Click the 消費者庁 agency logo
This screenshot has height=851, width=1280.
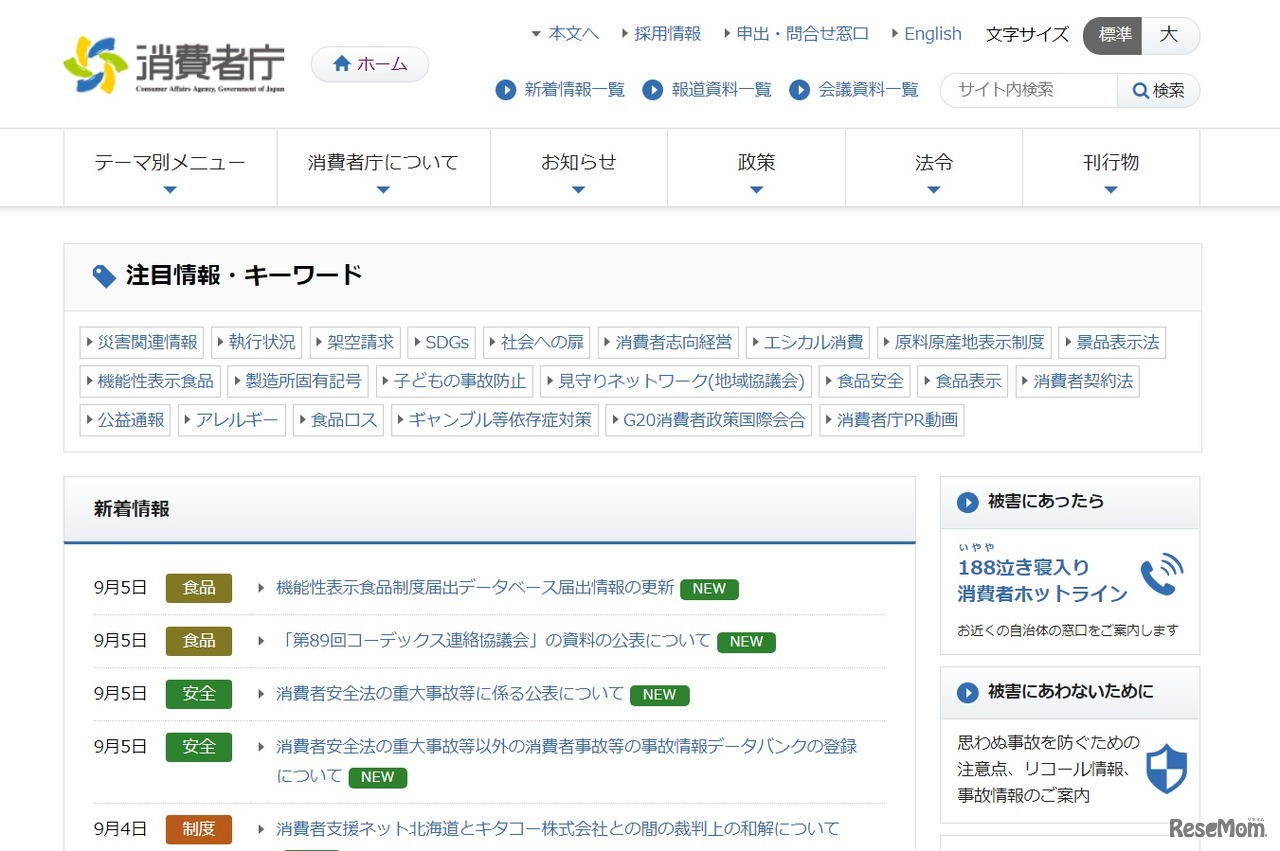175,64
